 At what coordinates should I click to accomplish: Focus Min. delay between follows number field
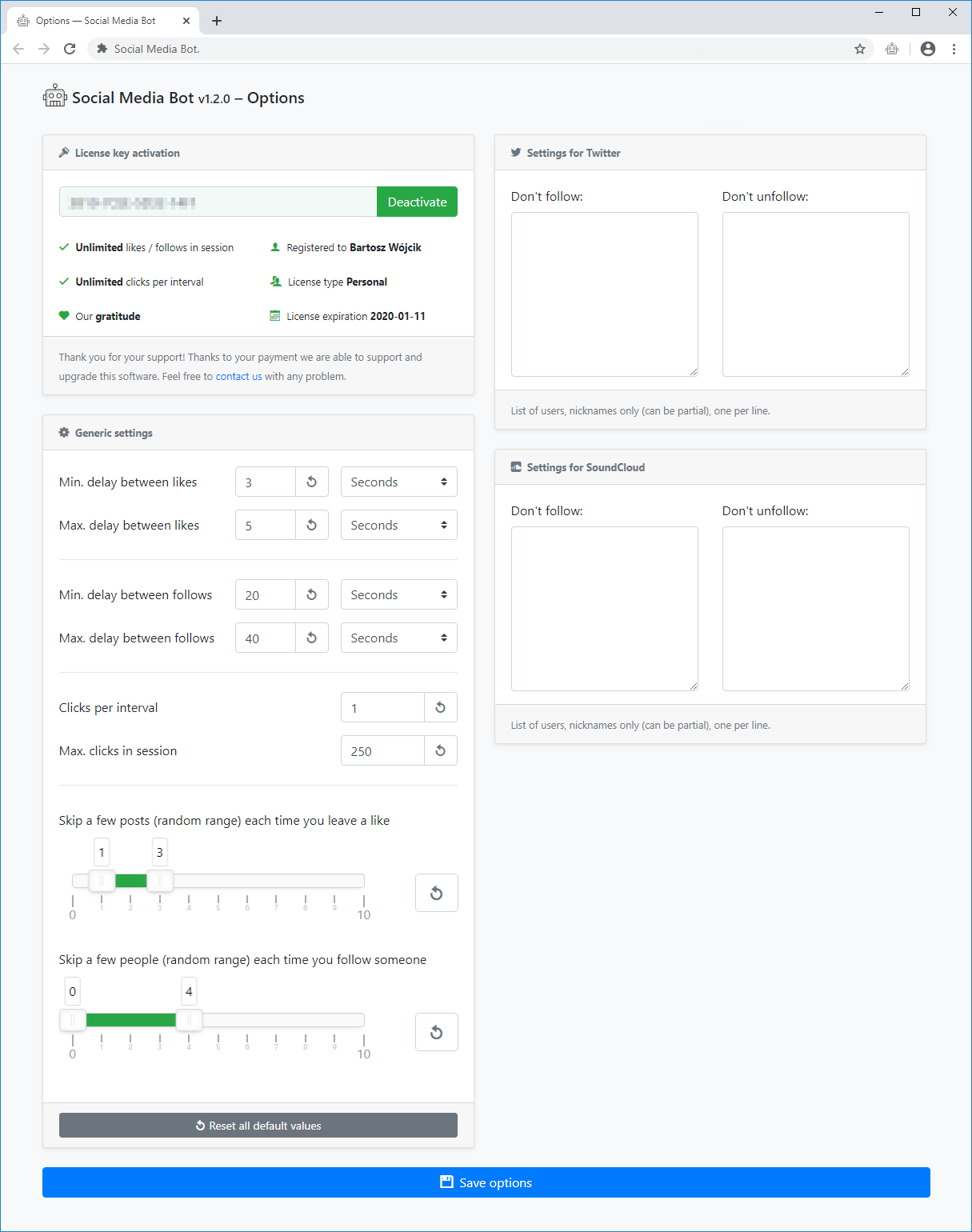[x=266, y=594]
